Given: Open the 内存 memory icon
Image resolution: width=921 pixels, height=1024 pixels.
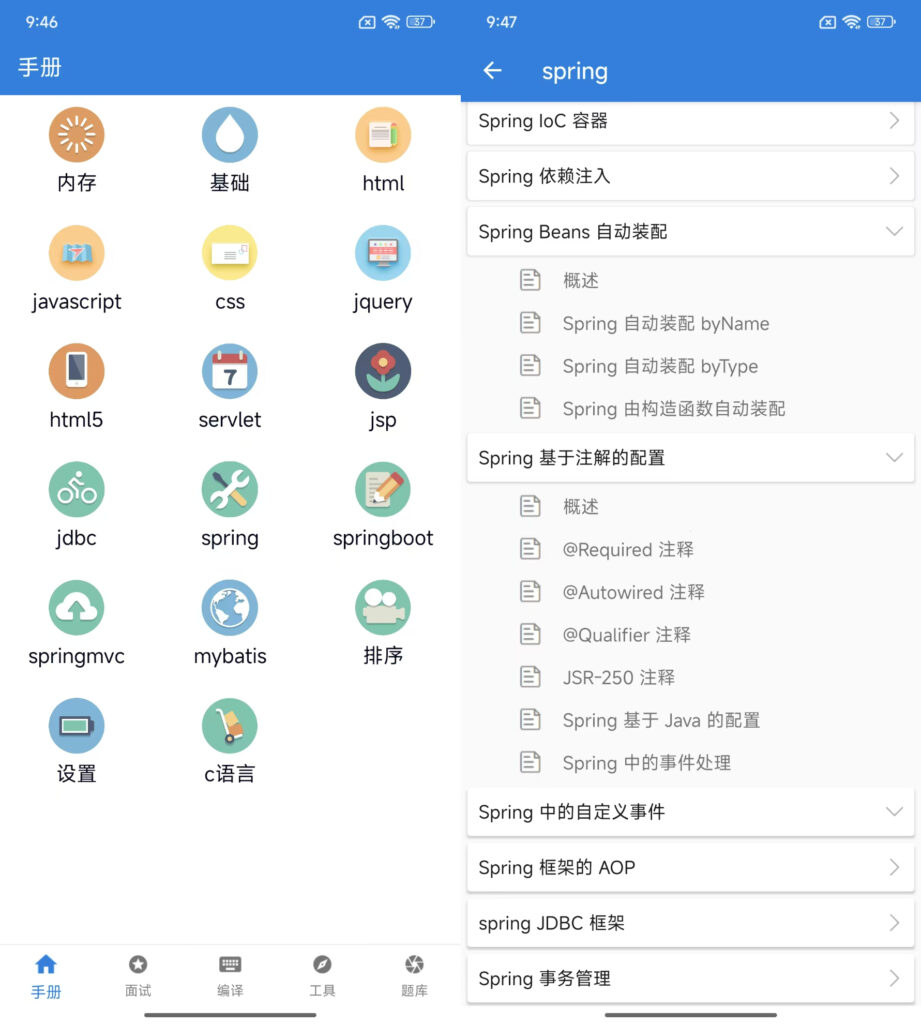Looking at the screenshot, I should [x=76, y=135].
